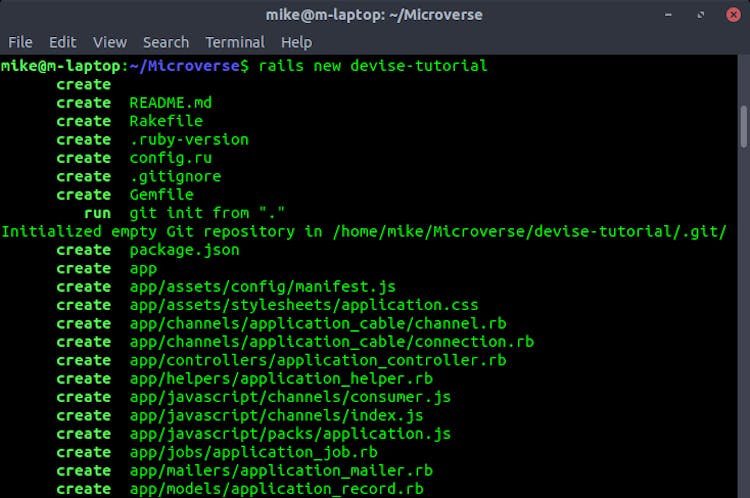Open the View menu
This screenshot has height=498, width=750.
pyautogui.click(x=110, y=42)
